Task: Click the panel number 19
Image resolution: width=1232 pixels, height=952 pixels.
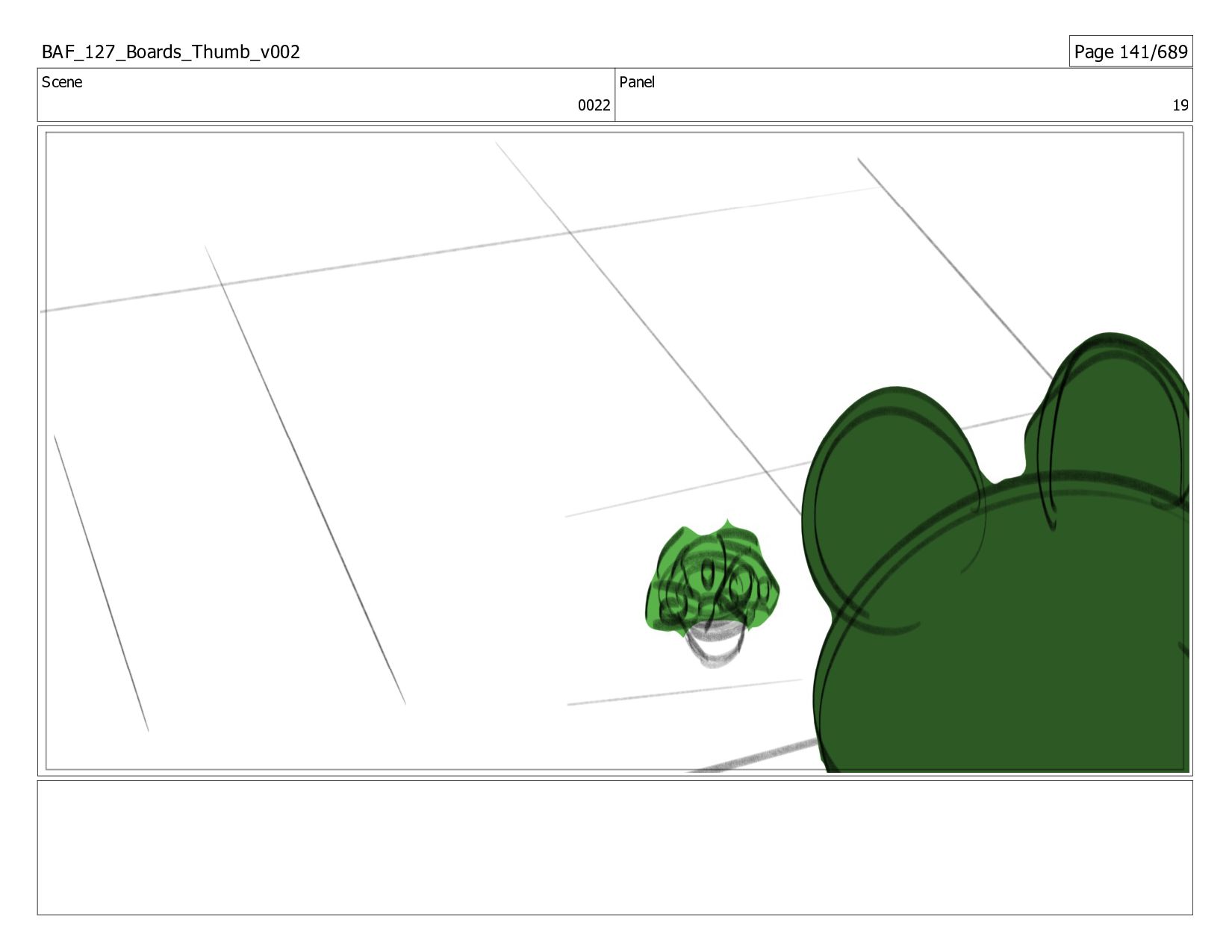Action: [x=1180, y=105]
